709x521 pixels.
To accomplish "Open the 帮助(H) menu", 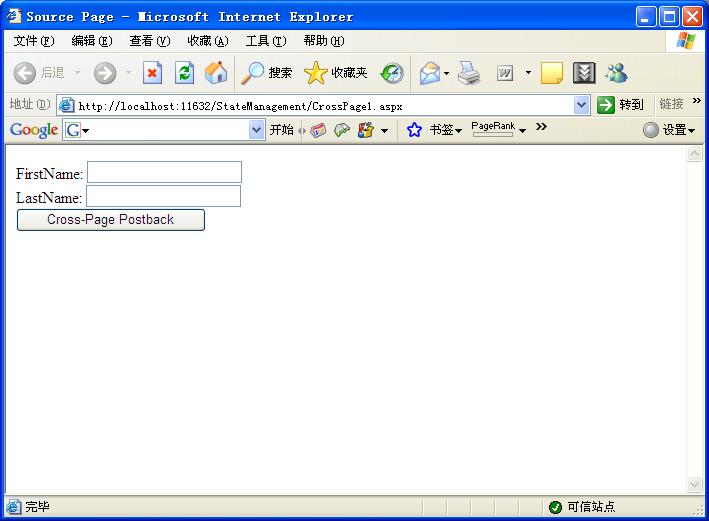I will tap(324, 41).
